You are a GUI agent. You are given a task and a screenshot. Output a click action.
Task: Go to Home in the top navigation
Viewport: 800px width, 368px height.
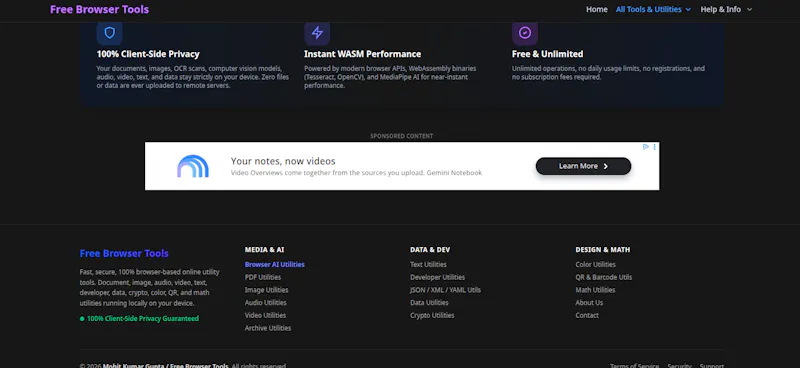596,10
